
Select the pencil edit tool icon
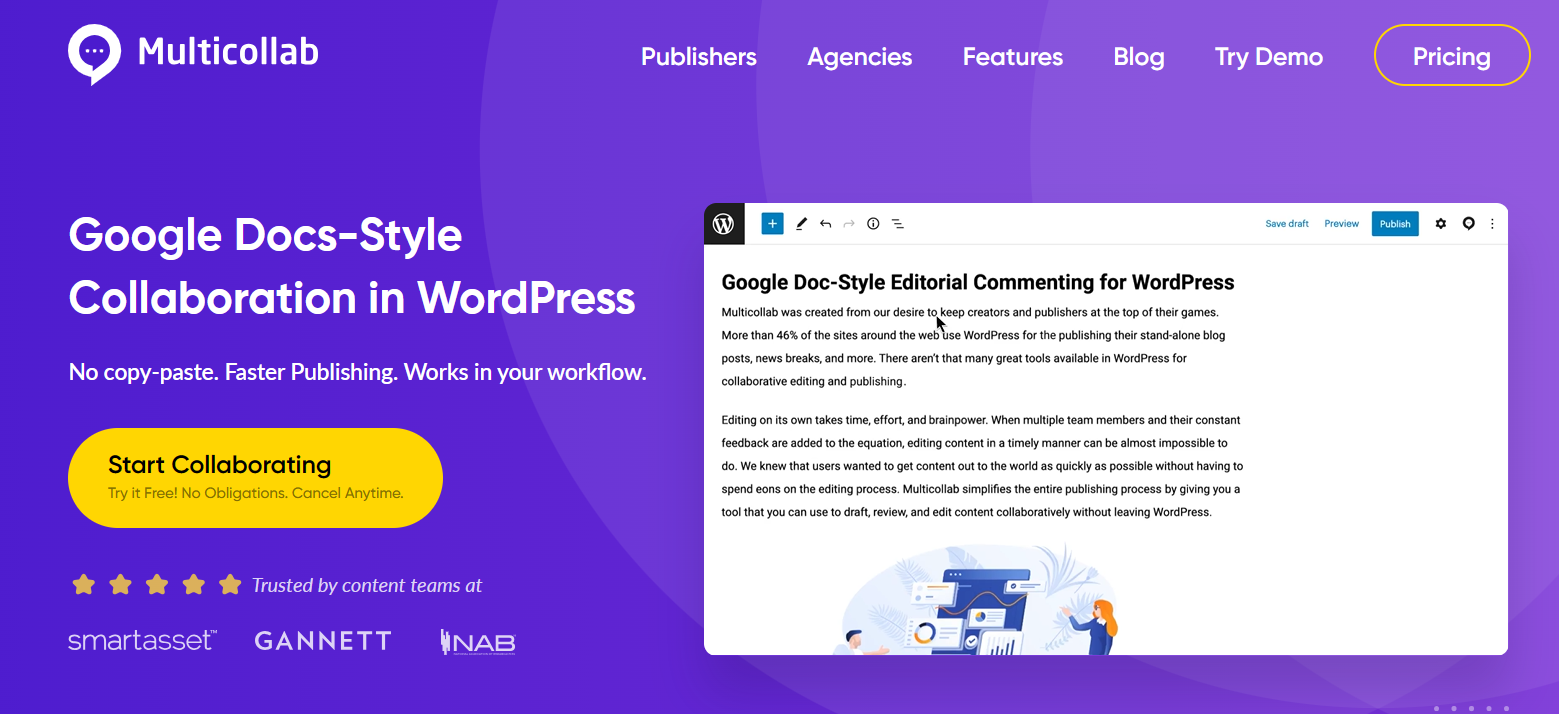pos(801,224)
